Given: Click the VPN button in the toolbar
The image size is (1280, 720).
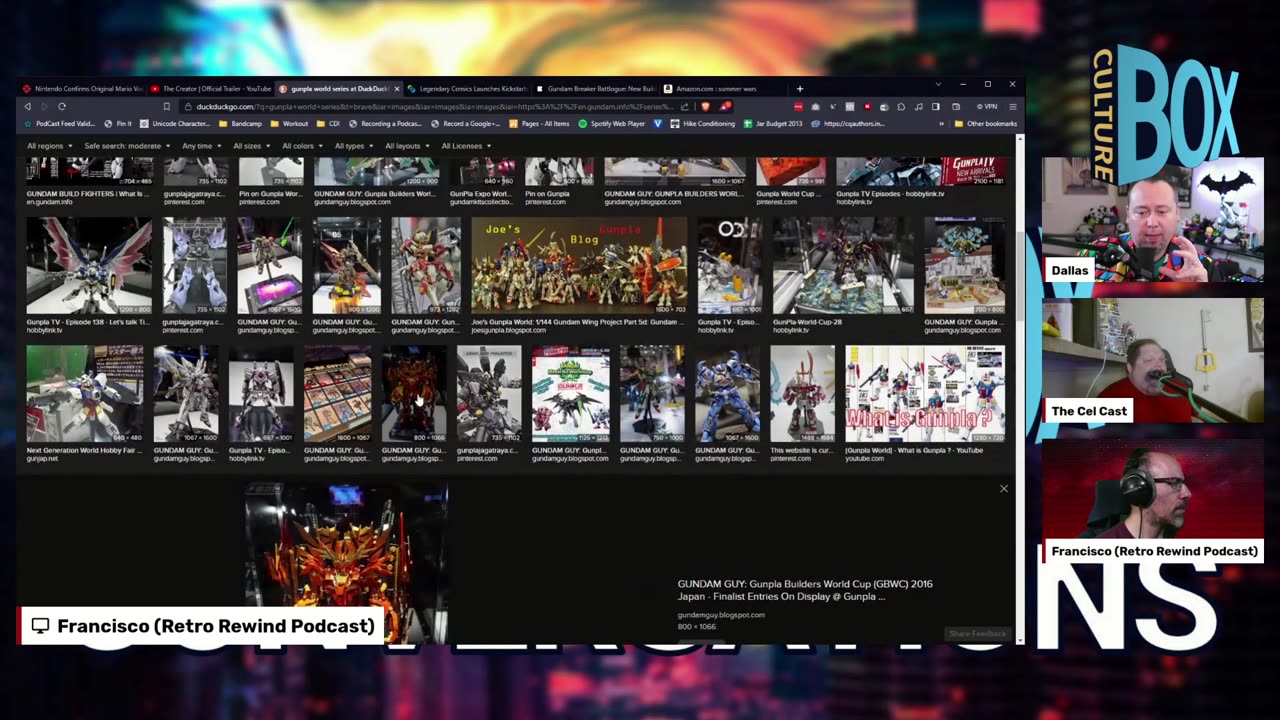Looking at the screenshot, I should tap(987, 106).
